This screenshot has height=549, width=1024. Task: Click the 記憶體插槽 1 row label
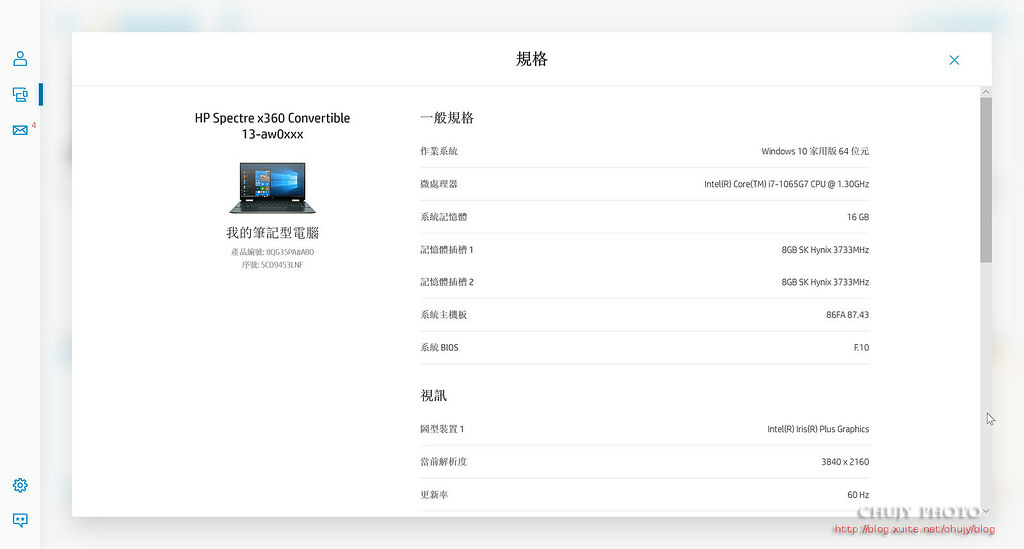pos(447,249)
